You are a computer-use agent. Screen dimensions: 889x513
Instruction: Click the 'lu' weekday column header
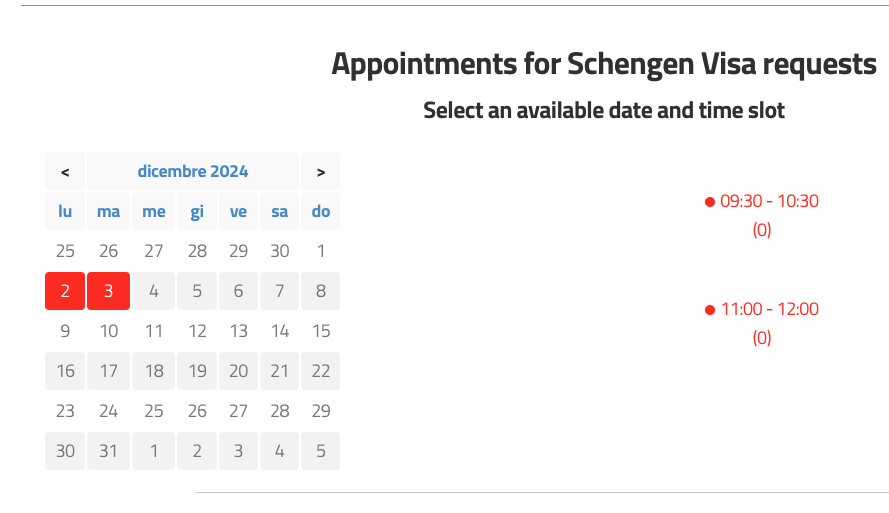(x=65, y=211)
